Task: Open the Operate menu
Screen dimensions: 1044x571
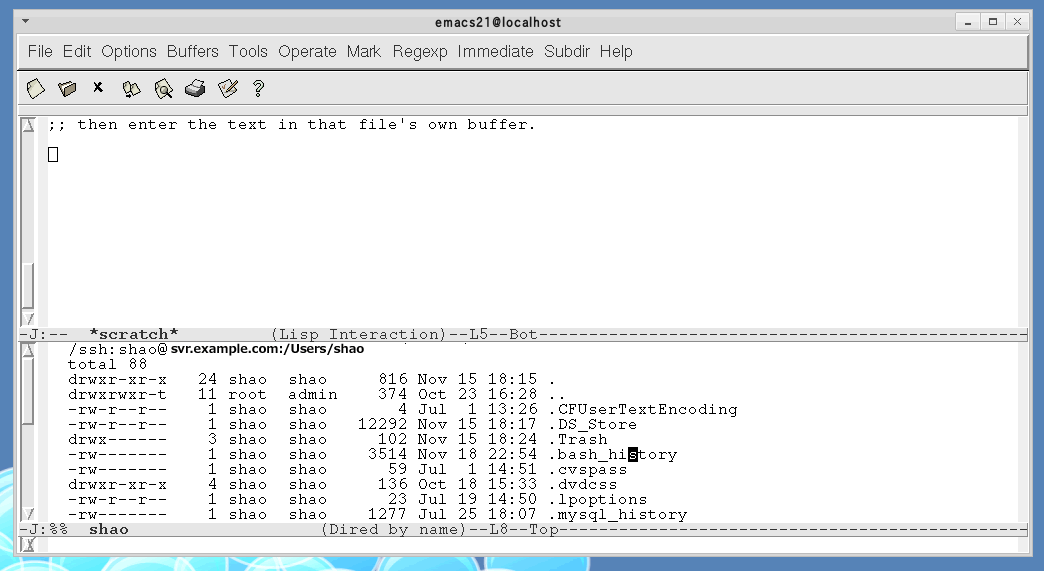Action: (307, 51)
